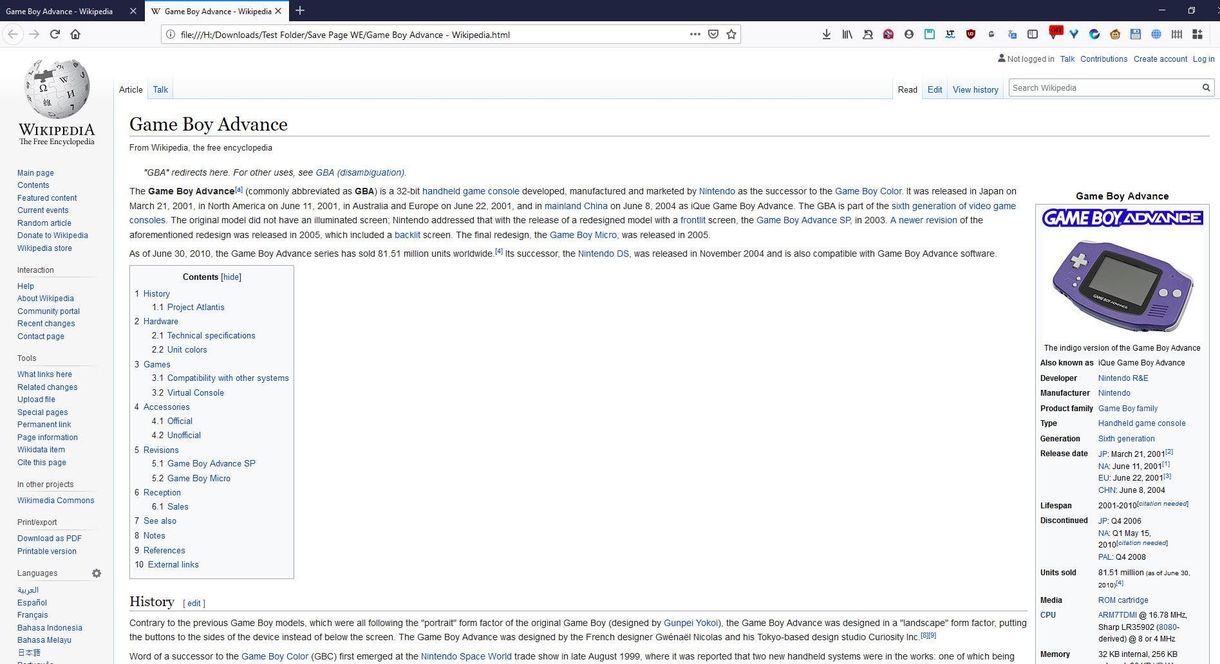This screenshot has width=1220, height=664.
Task: Open the Library bookshelf icon in toolbar
Action: pos(847,34)
